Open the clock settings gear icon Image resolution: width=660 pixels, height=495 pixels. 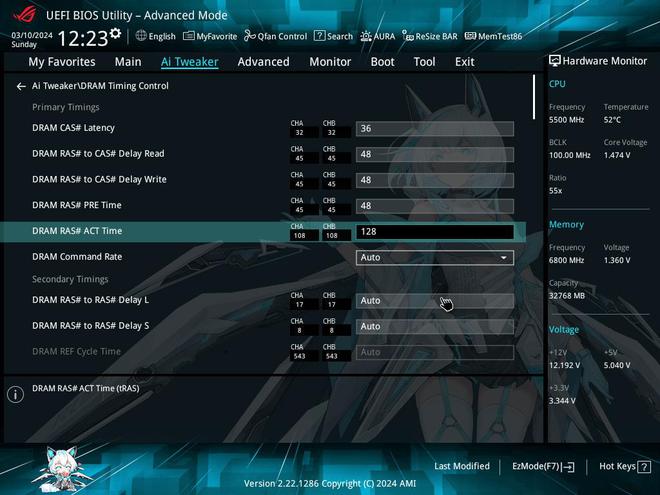pos(115,34)
